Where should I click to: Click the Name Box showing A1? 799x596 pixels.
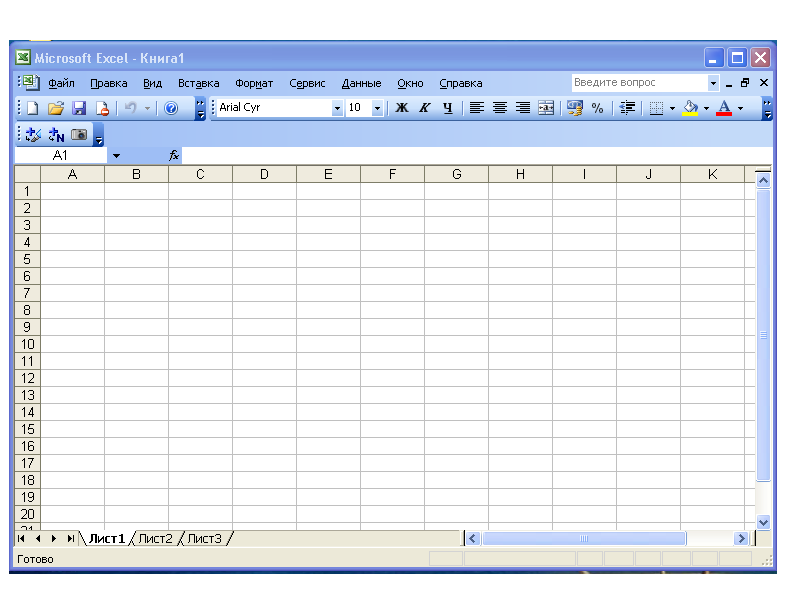[60, 155]
